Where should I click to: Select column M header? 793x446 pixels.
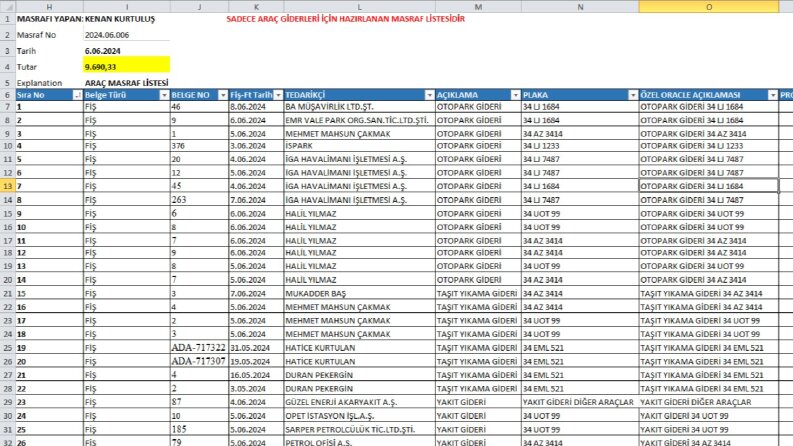[x=478, y=7]
